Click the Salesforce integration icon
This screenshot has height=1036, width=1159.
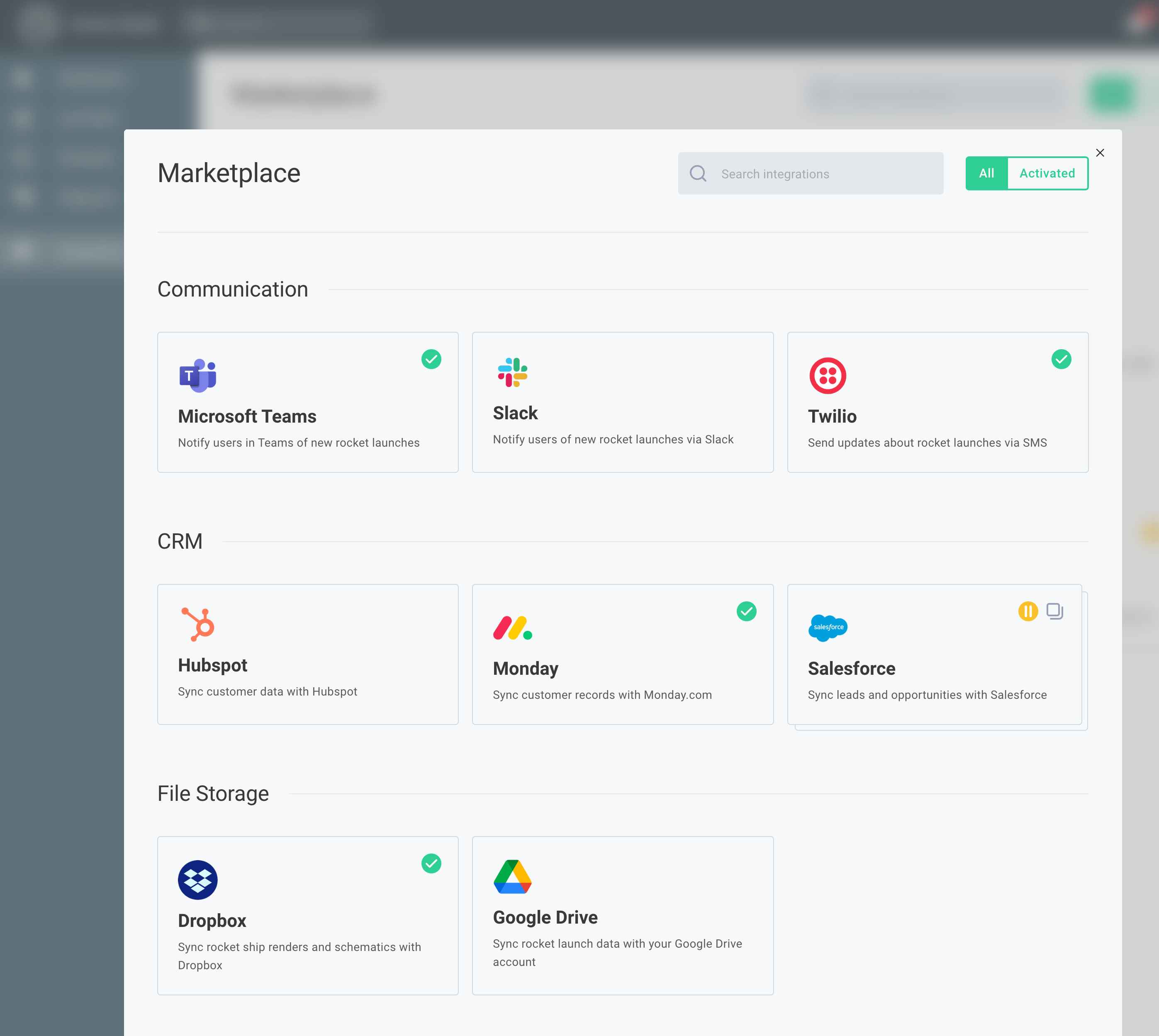[x=828, y=627]
